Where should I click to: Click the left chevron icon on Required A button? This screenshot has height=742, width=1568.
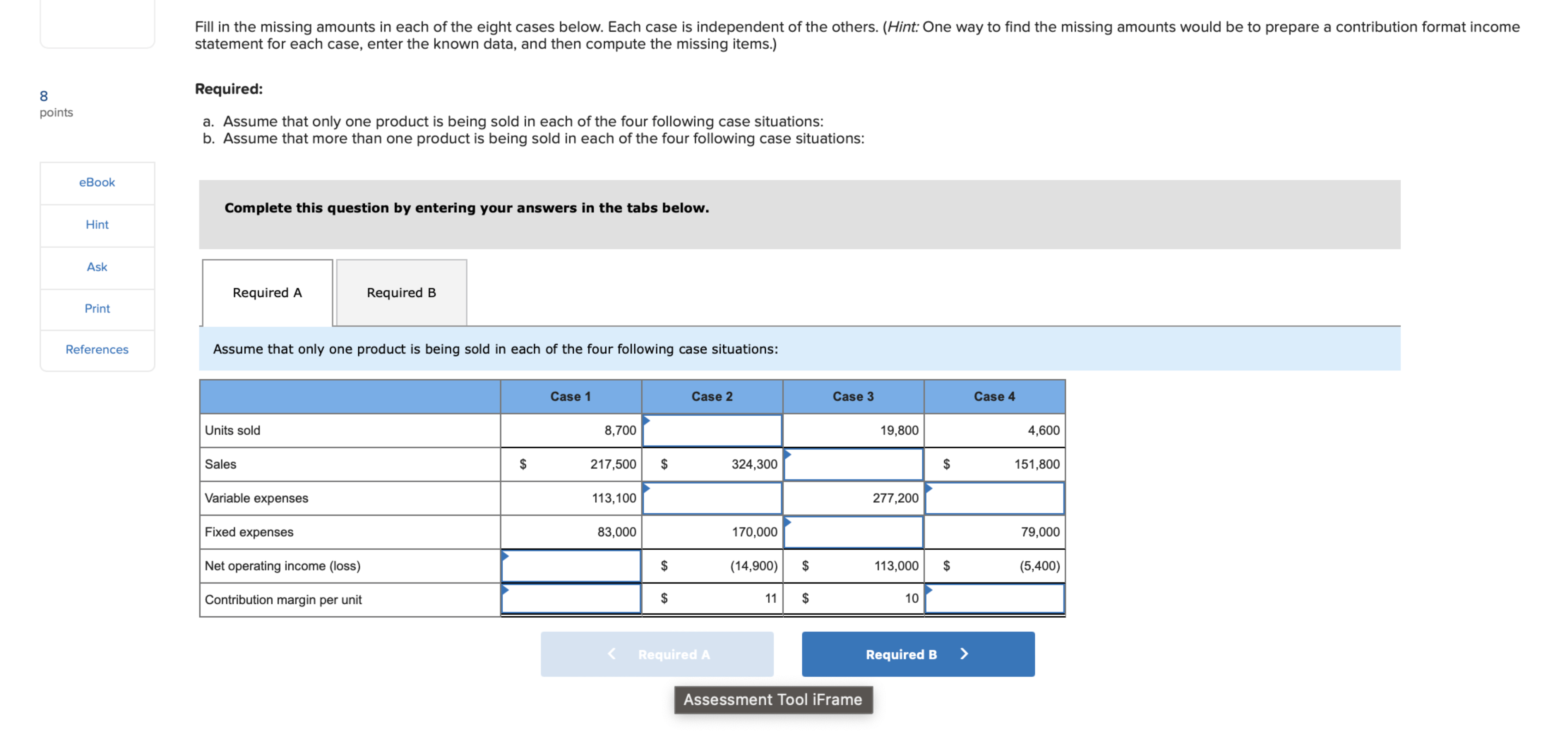[x=611, y=654]
